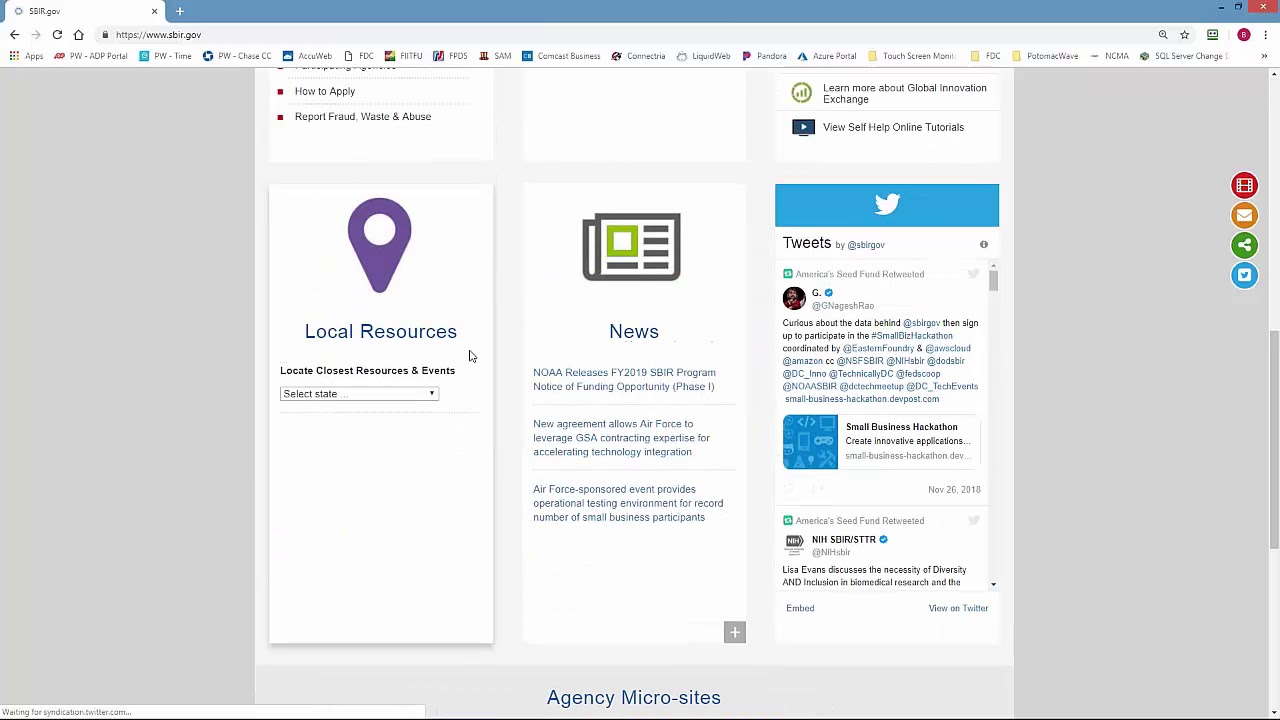Read NOAA Releases FY2019 SBIR Program news

(624, 380)
